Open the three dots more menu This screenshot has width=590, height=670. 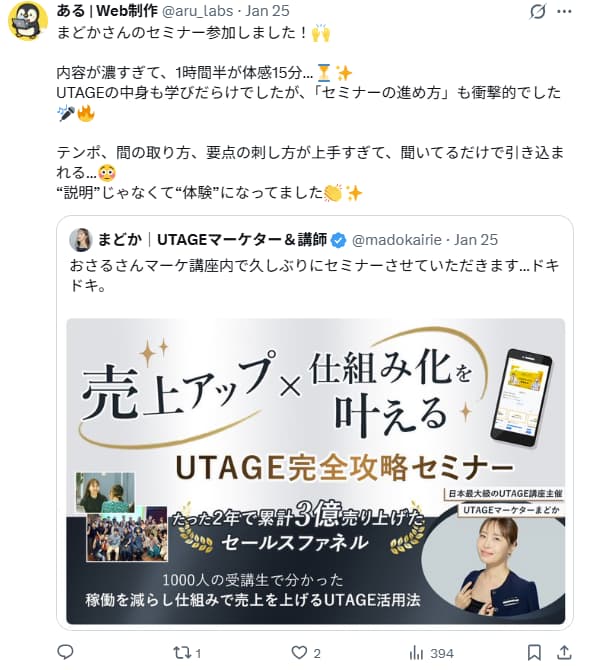(x=564, y=12)
